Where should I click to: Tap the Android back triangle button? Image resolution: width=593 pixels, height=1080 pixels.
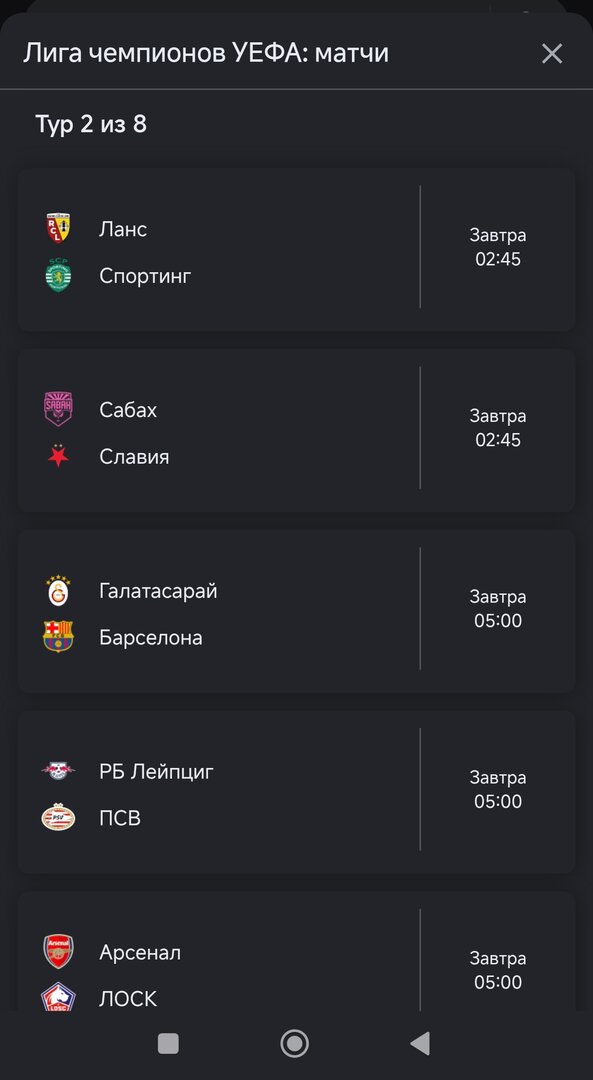[420, 1043]
